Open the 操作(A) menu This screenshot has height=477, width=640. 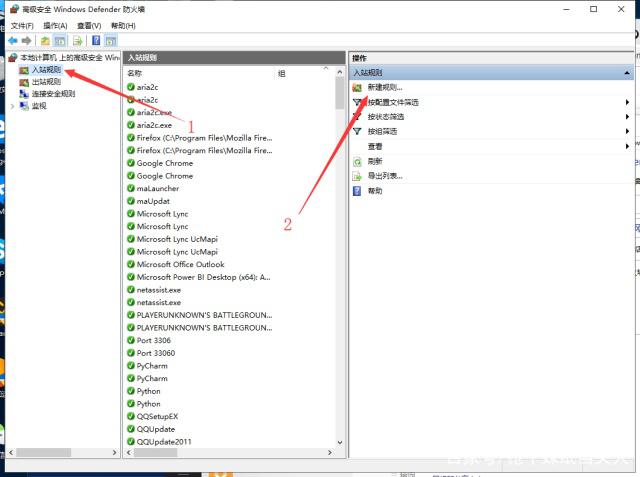coord(55,25)
